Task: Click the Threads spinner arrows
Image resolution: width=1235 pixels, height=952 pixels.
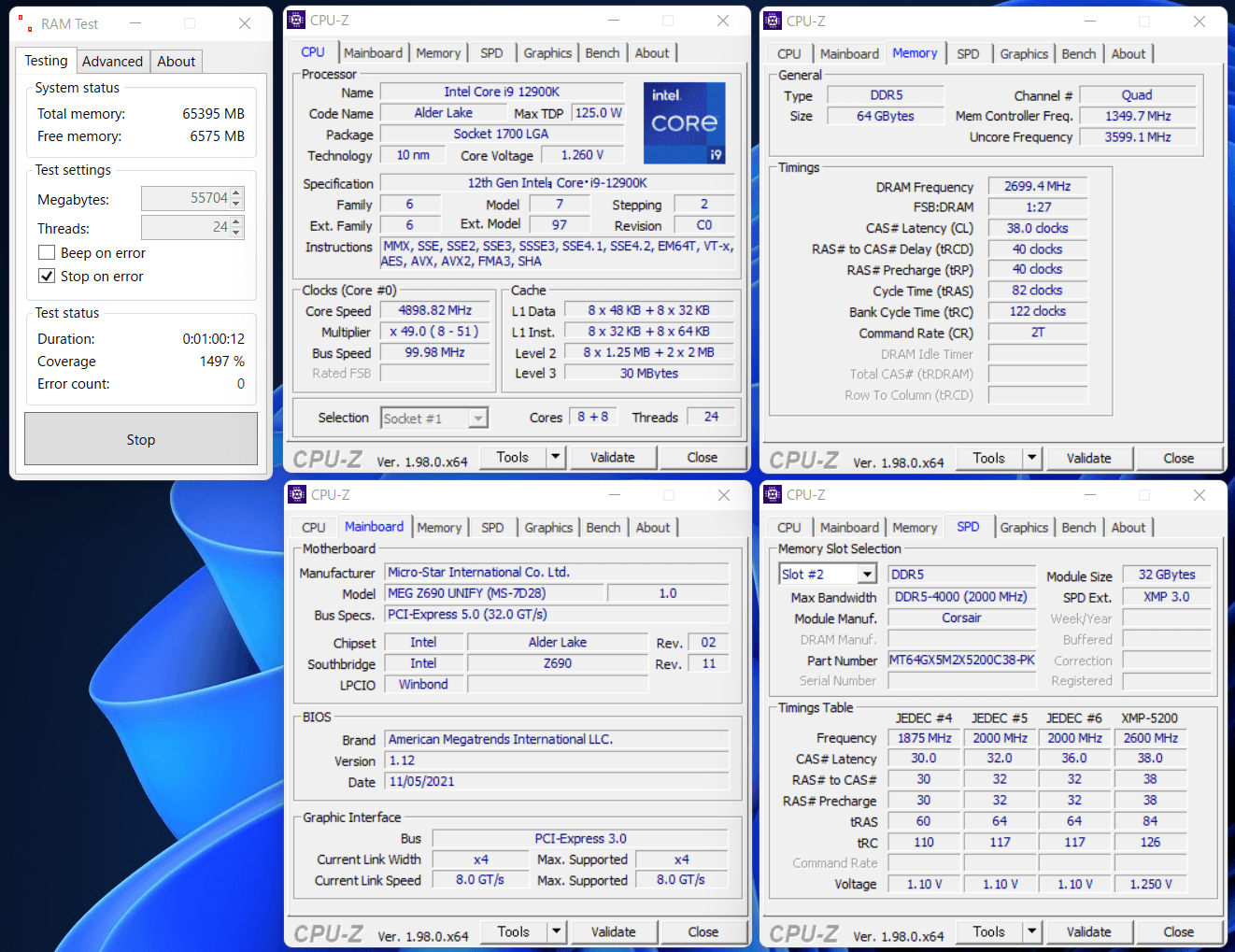Action: point(236,227)
